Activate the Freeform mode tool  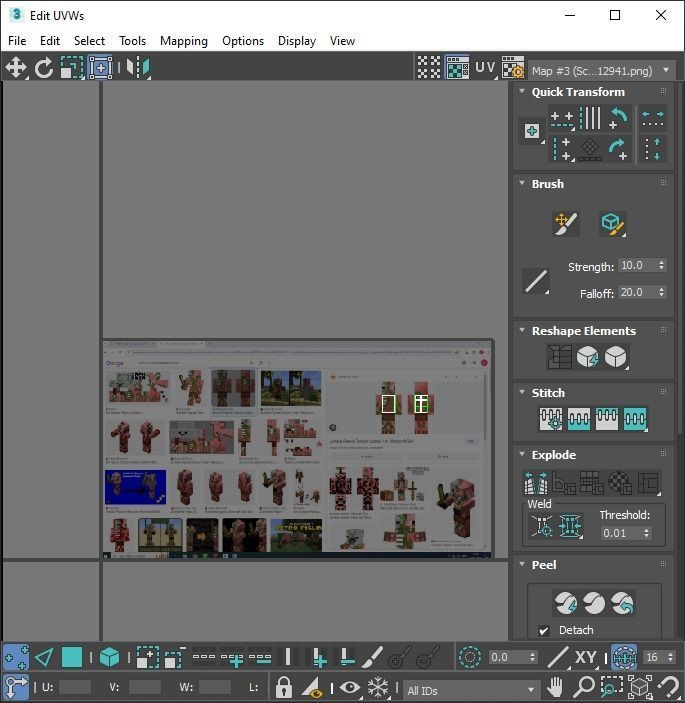[x=100, y=68]
